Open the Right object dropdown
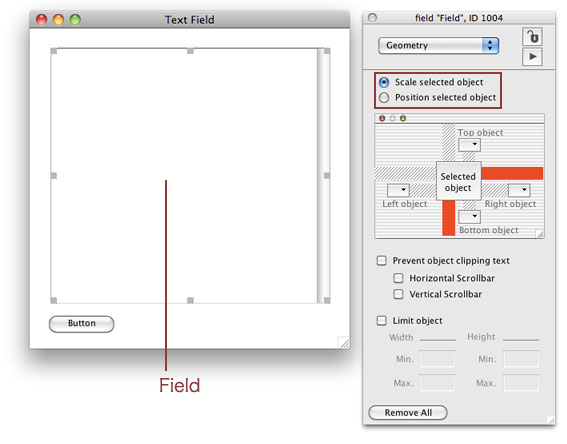 coord(519,190)
